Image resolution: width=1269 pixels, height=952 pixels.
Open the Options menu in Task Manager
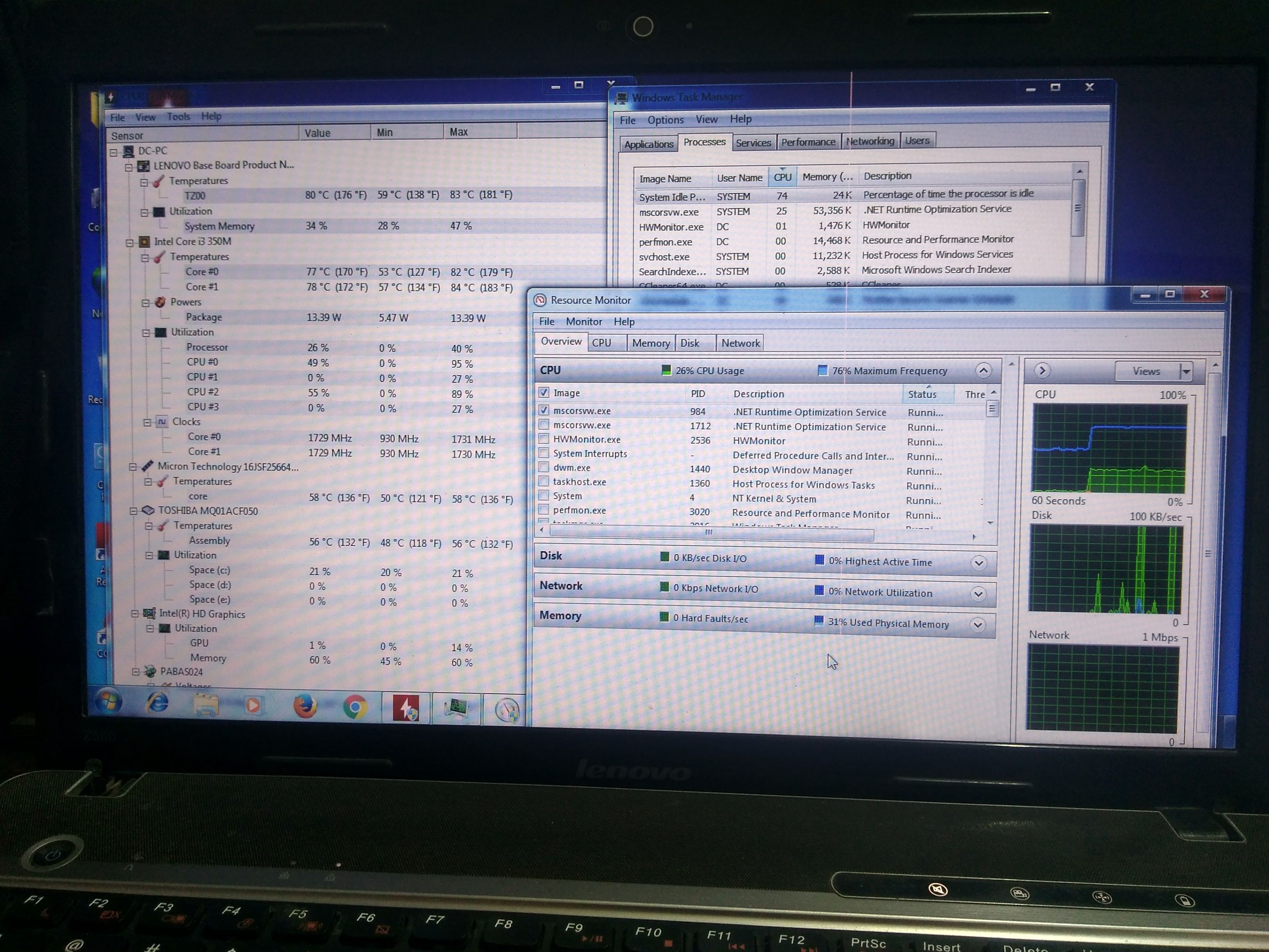[665, 120]
